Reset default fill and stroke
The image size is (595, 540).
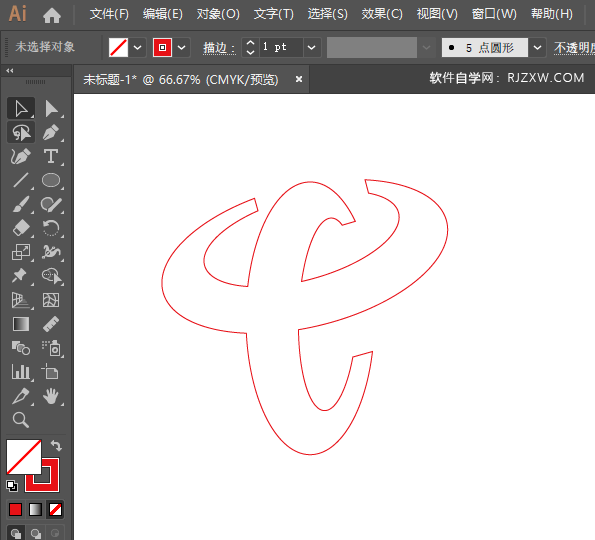click(x=12, y=486)
